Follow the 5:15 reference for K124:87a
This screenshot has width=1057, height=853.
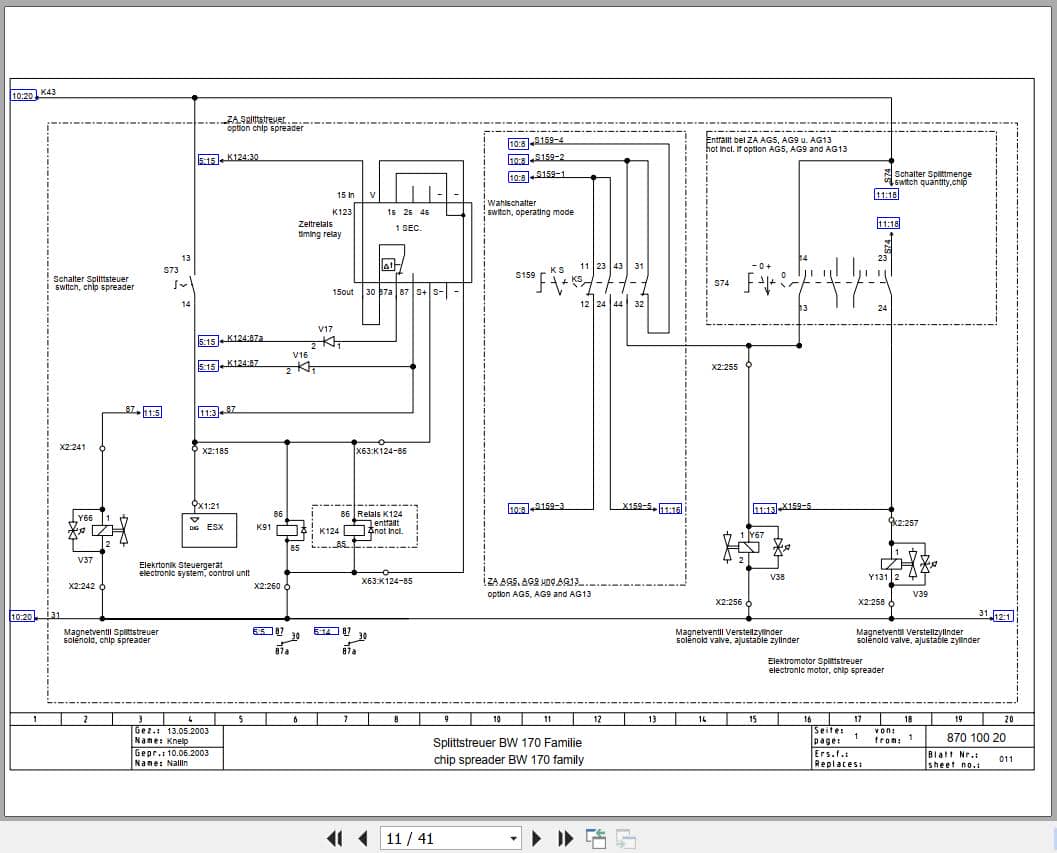tap(208, 341)
